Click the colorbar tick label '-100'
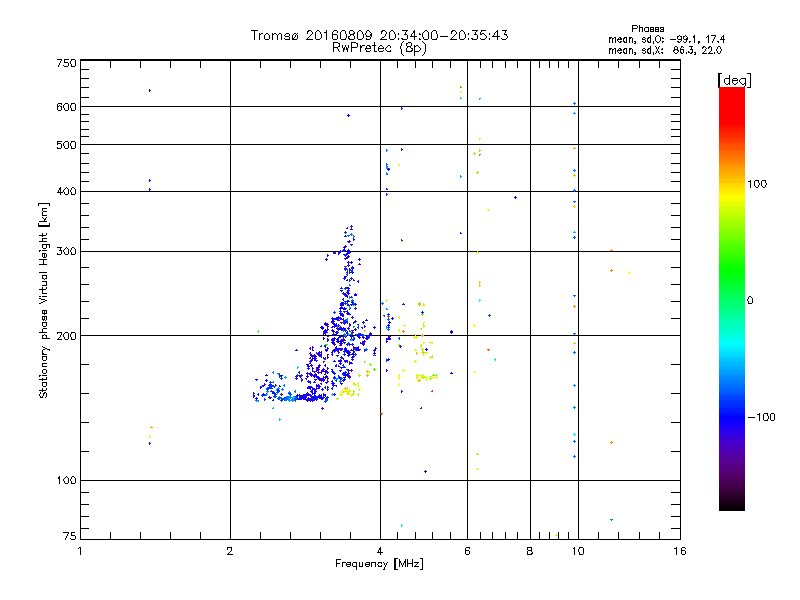The image size is (800, 600). click(x=761, y=417)
